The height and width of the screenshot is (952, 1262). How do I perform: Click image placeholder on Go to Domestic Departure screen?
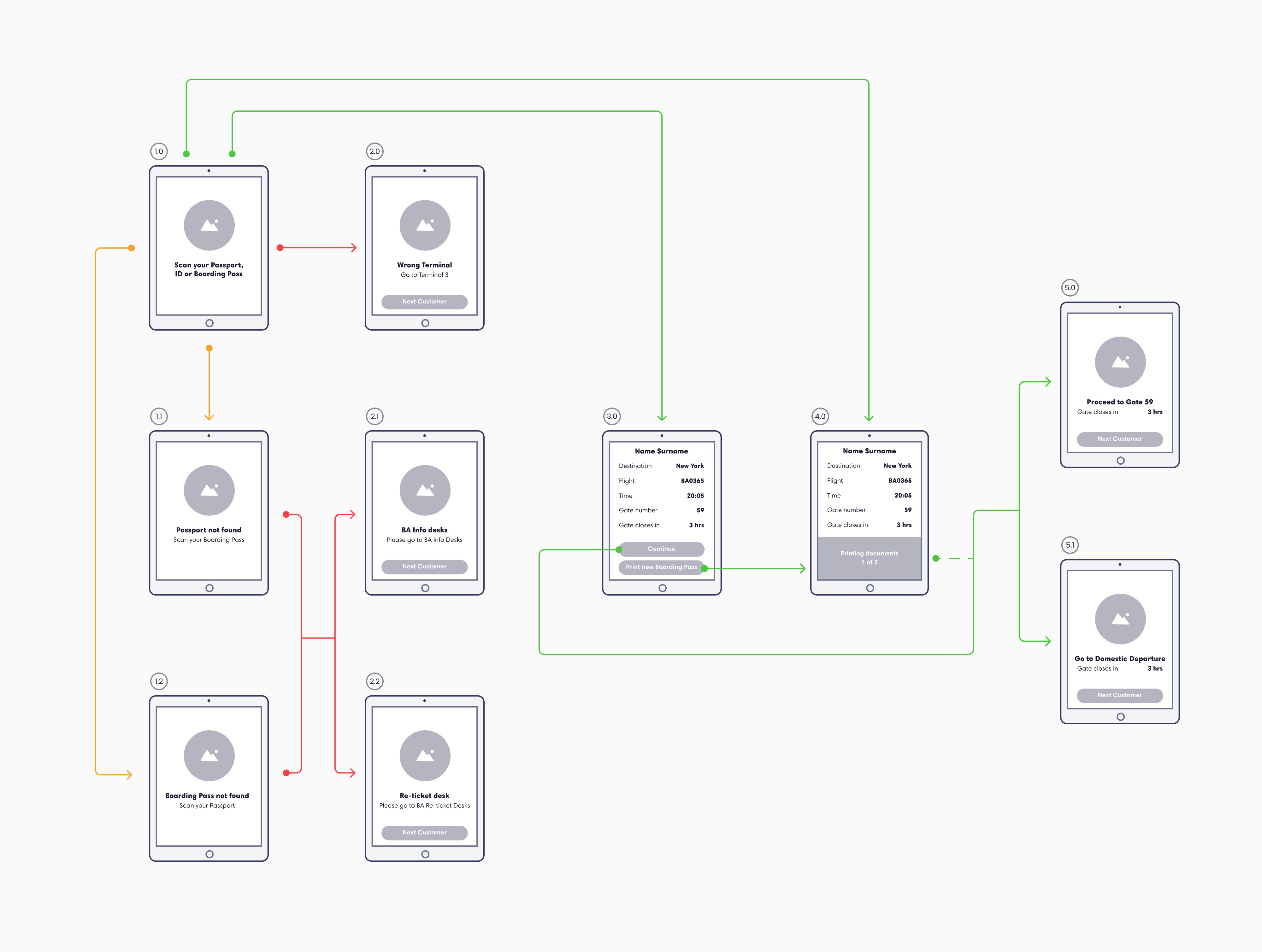pyautogui.click(x=1120, y=619)
